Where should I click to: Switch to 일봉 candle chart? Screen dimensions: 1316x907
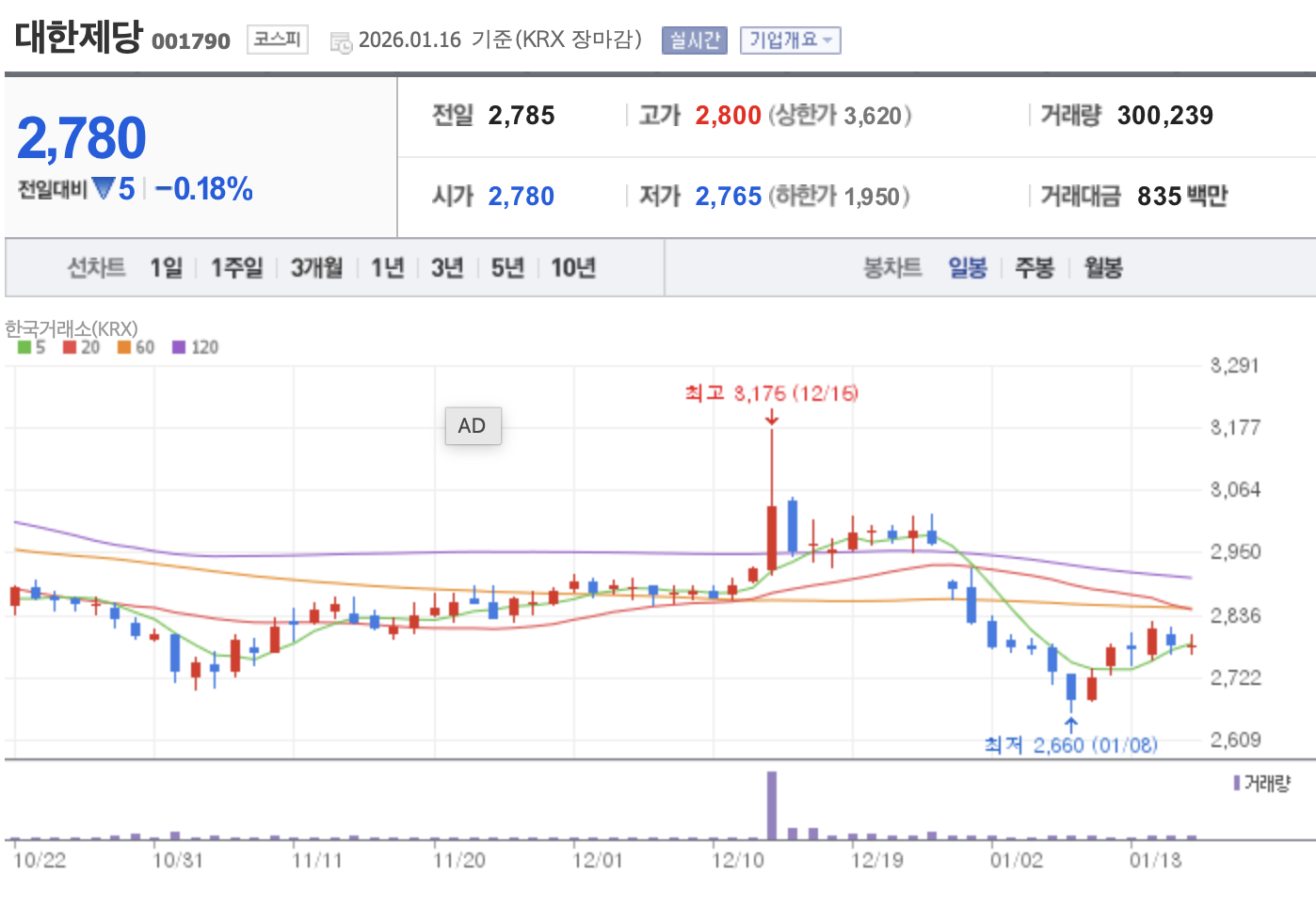pos(968,268)
